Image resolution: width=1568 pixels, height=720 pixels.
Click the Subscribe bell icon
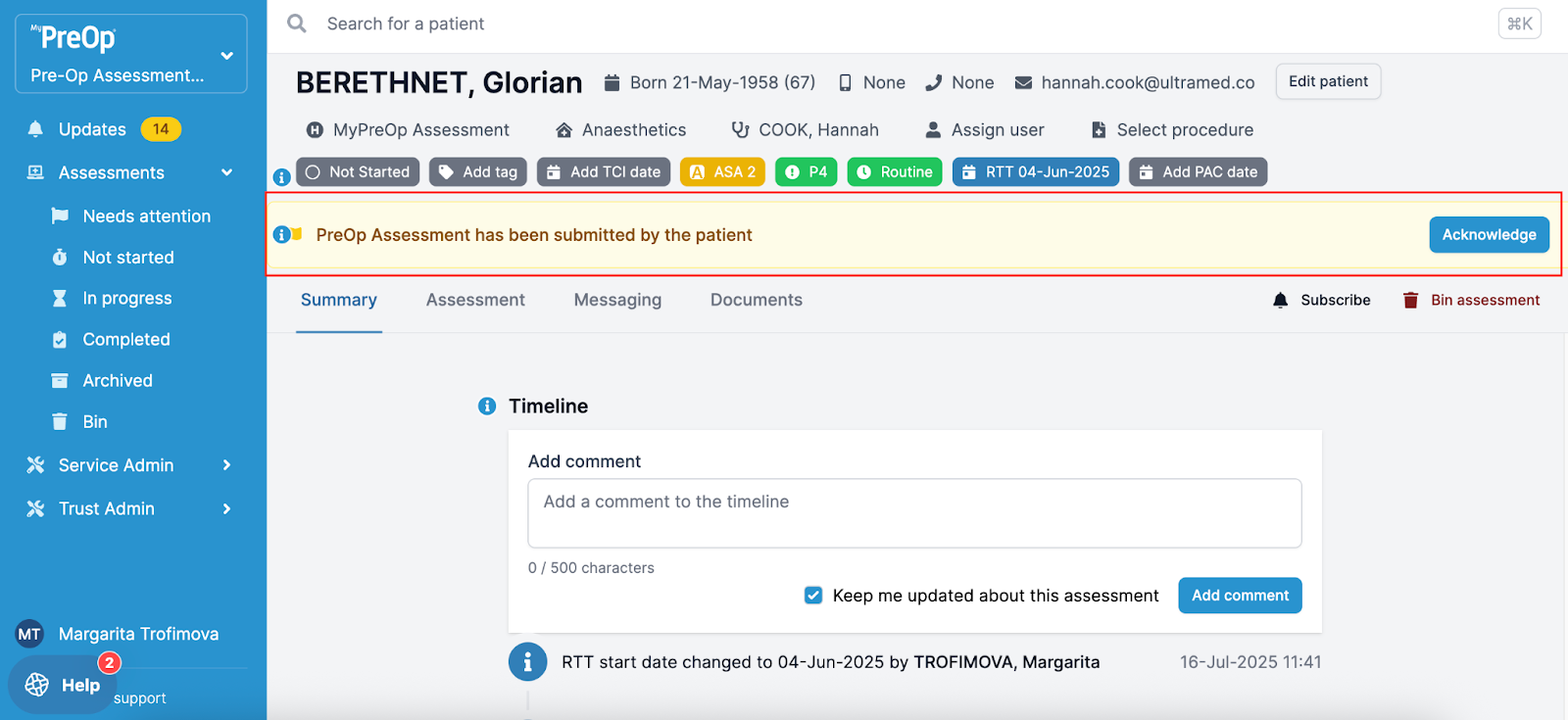coord(1280,301)
